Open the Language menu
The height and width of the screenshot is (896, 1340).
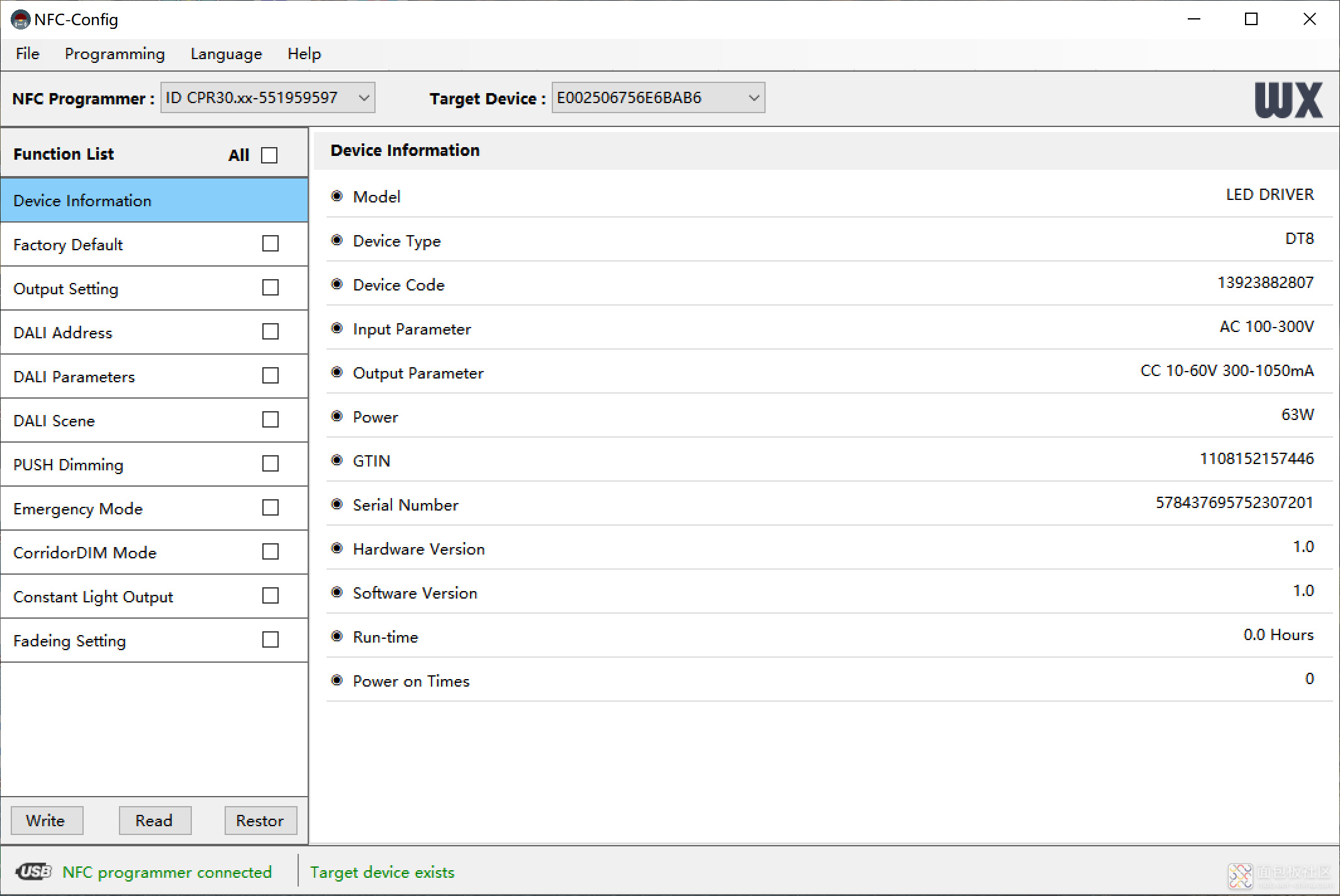(x=226, y=54)
